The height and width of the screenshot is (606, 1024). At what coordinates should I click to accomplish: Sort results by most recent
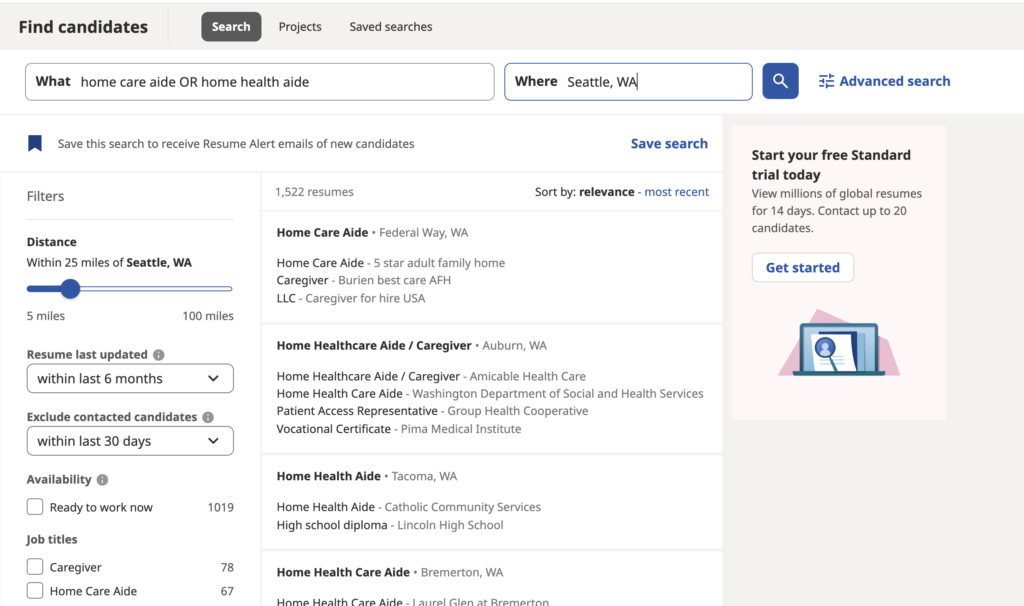677,191
